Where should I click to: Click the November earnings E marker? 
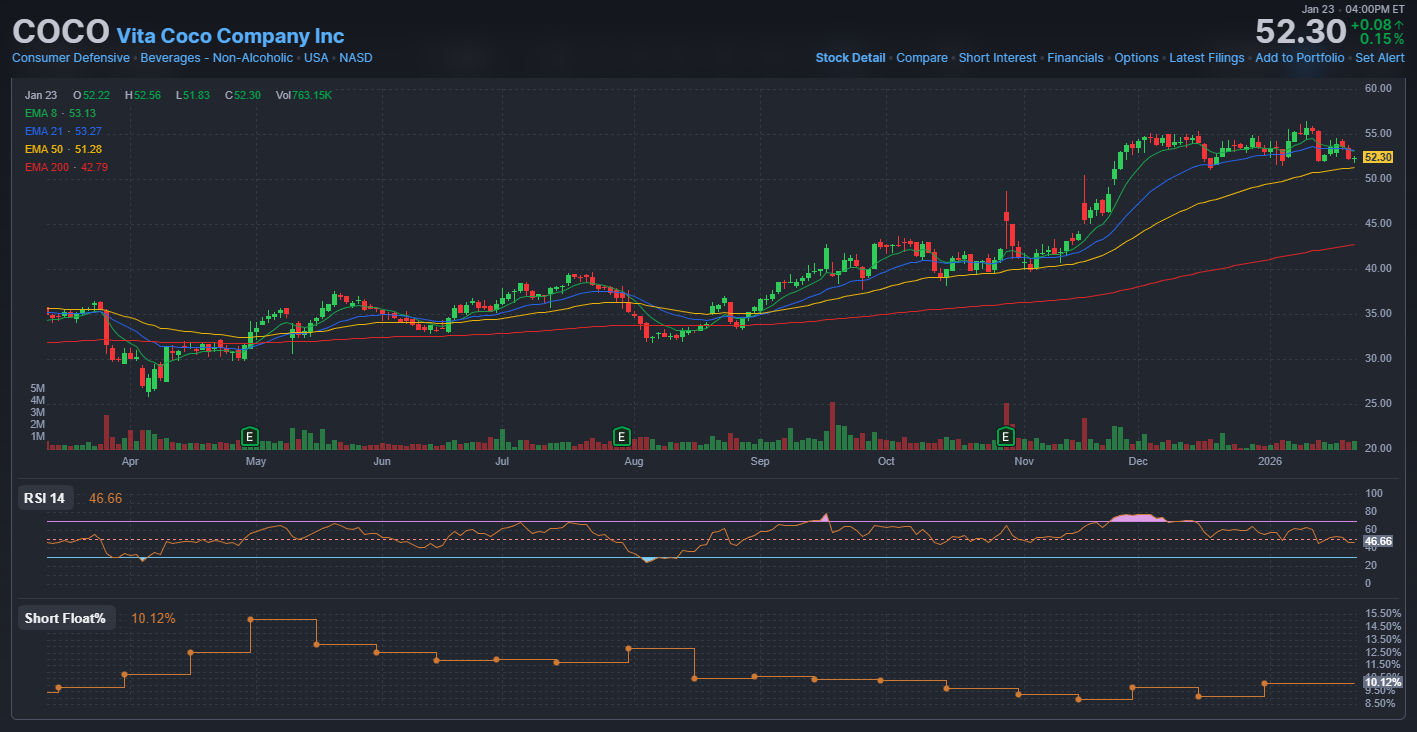pyautogui.click(x=1007, y=436)
